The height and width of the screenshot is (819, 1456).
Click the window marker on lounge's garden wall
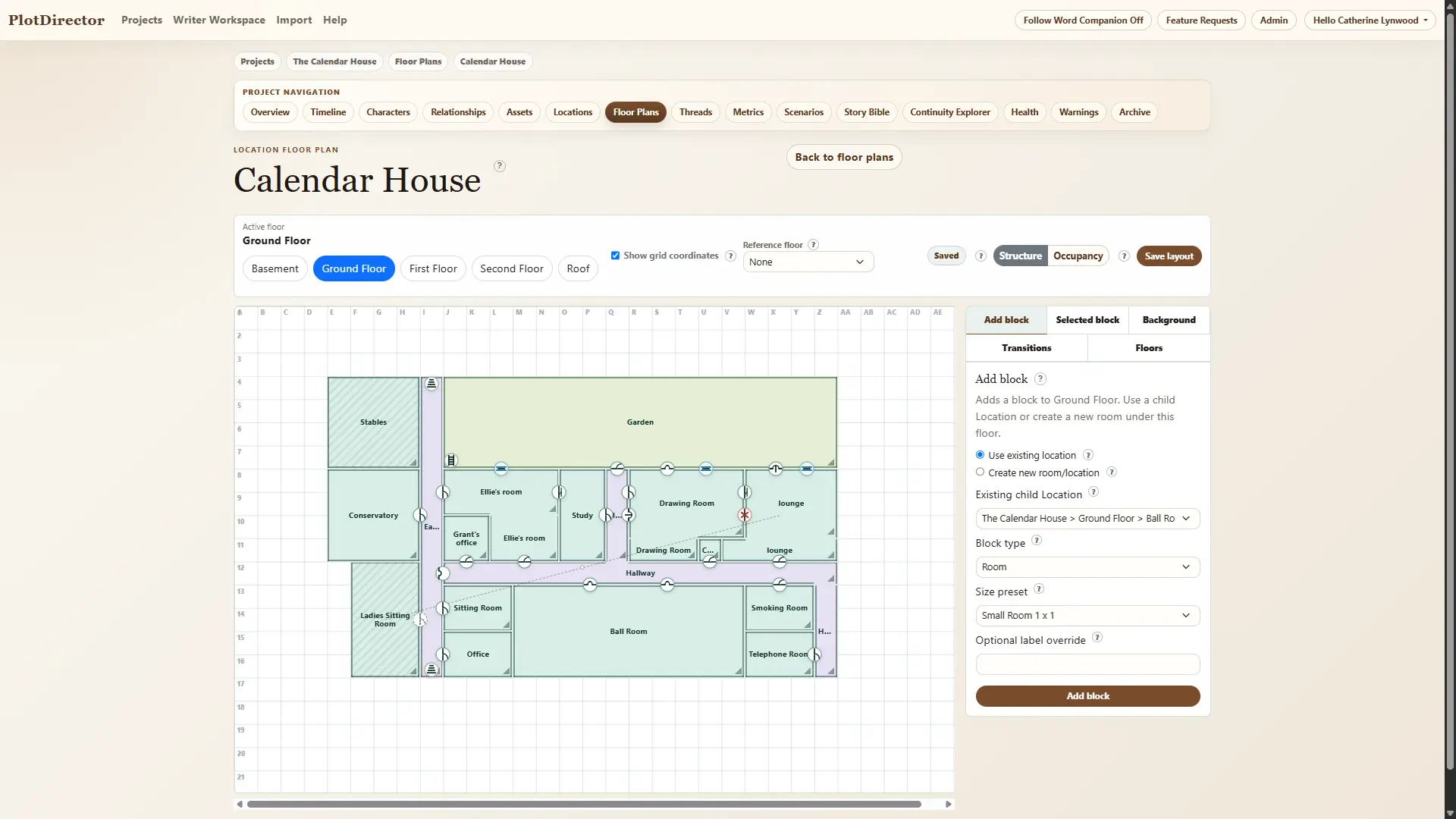click(x=807, y=469)
